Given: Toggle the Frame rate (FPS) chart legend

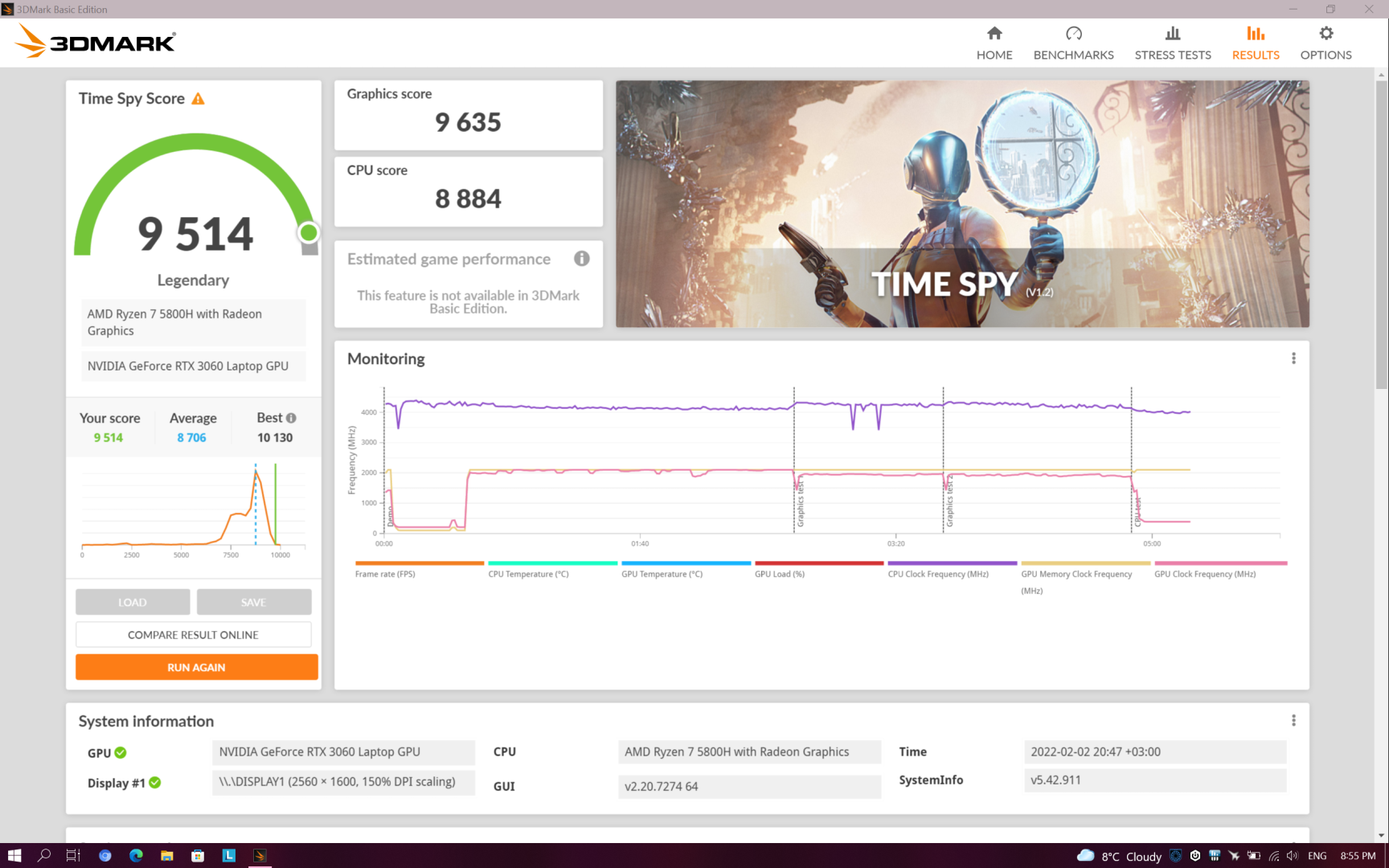Looking at the screenshot, I should [x=419, y=569].
